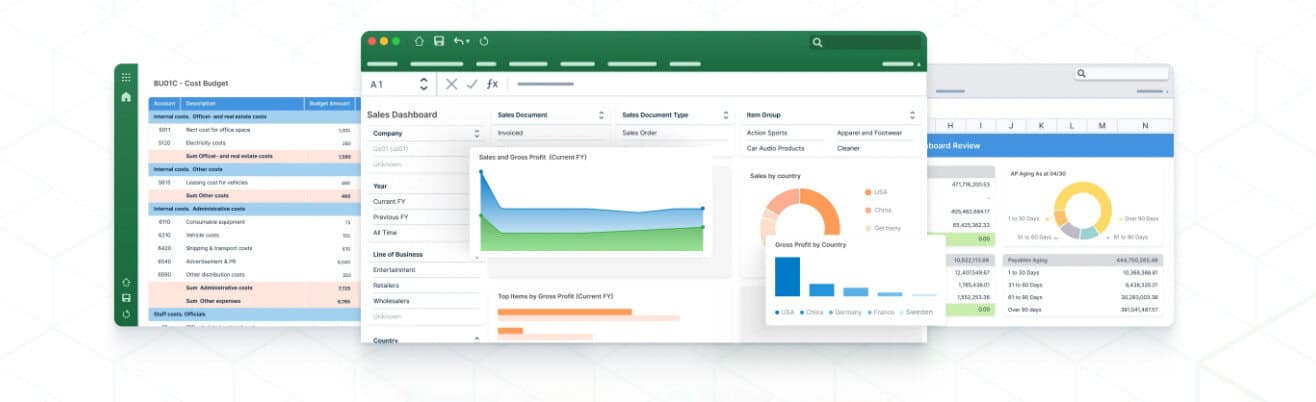Click the Over 90 days payables row

tap(1084, 310)
